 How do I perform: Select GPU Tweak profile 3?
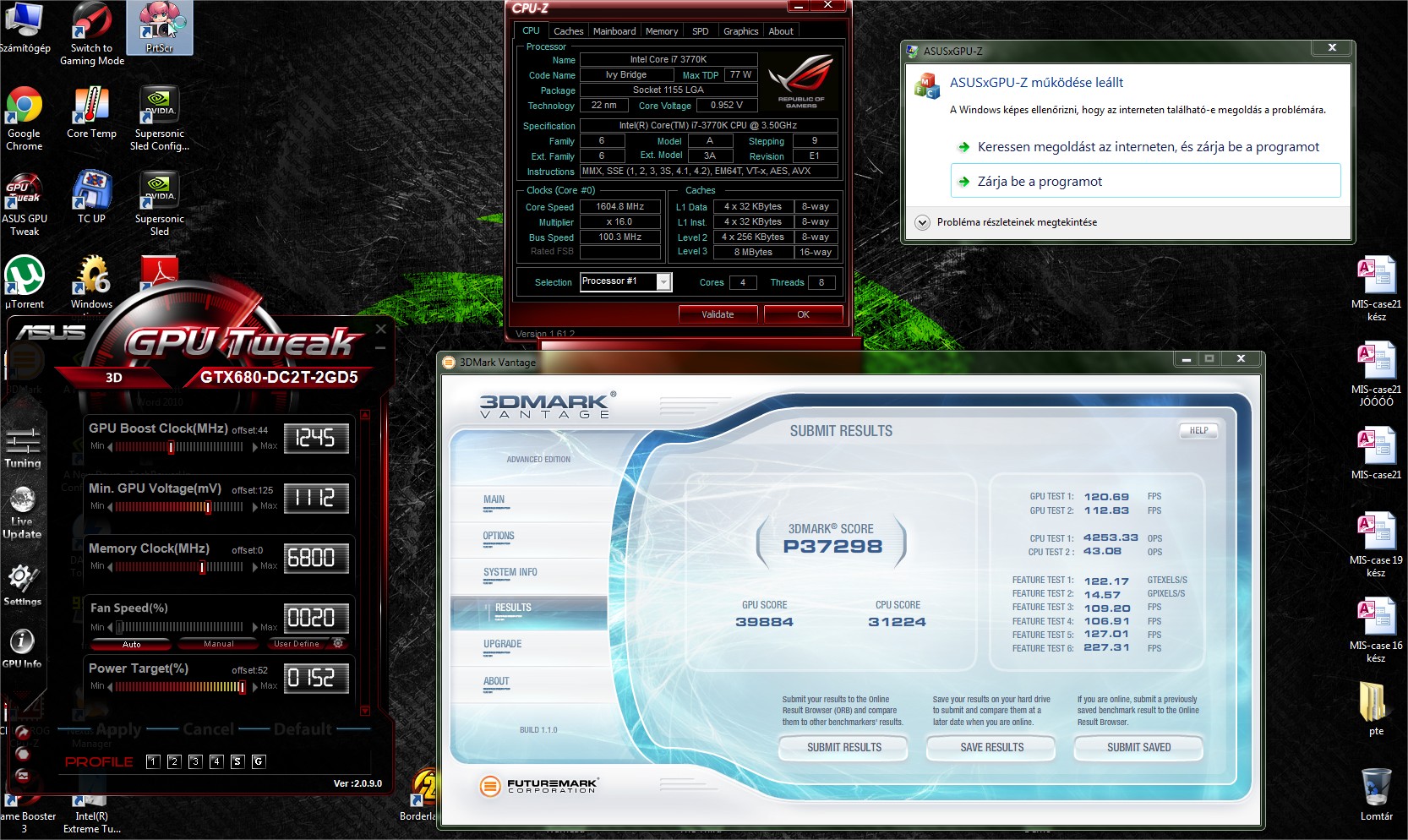pos(195,761)
